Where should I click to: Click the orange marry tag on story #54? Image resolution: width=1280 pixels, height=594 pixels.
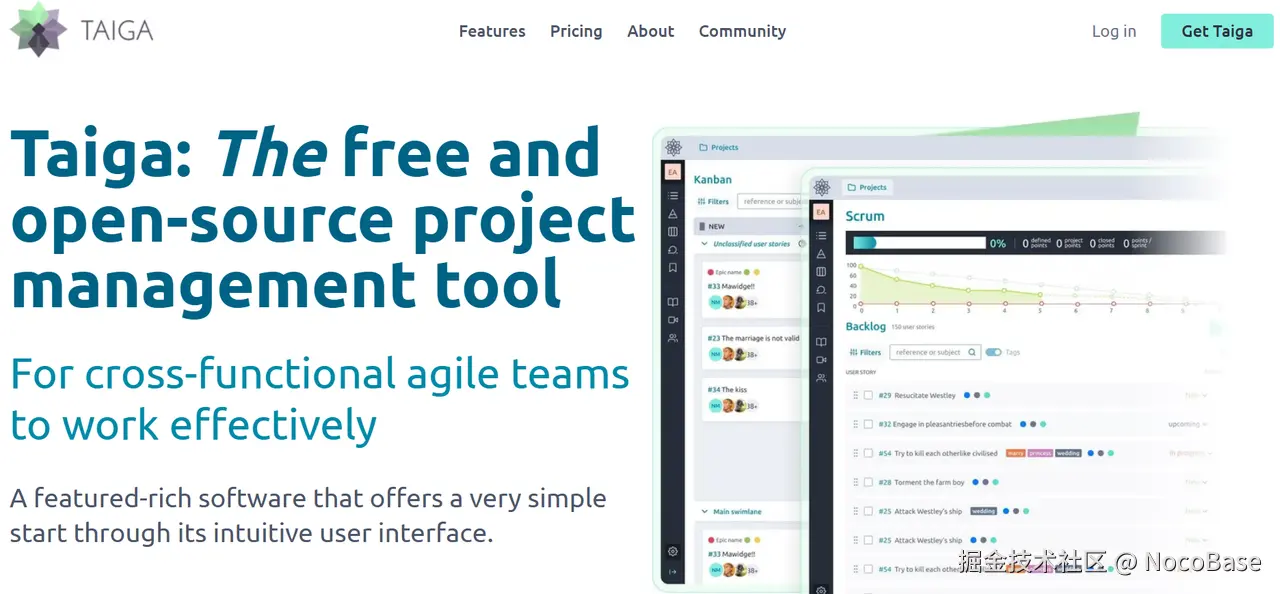click(x=1015, y=453)
